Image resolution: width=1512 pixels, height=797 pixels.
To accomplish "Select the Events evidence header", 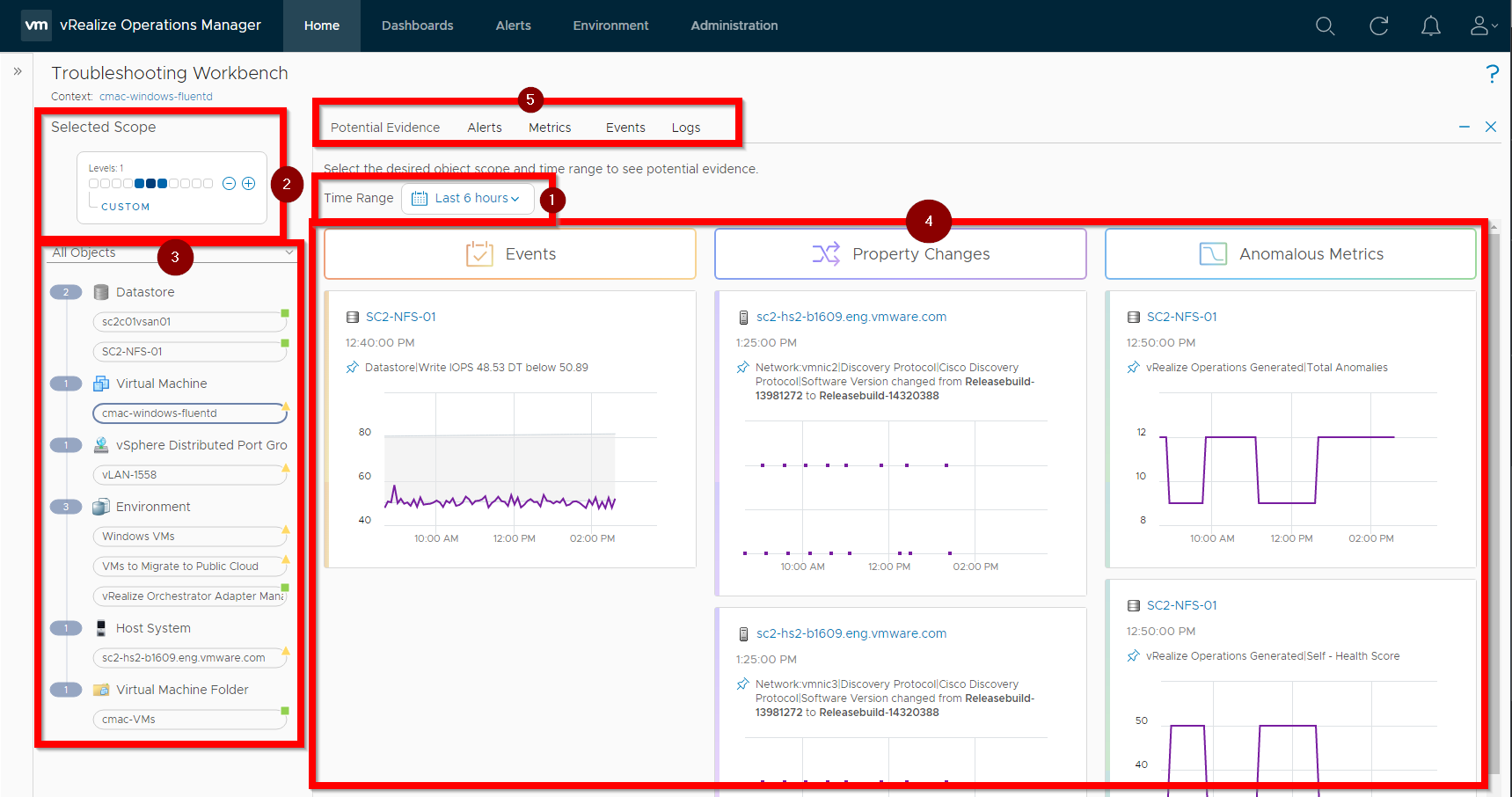I will point(510,254).
